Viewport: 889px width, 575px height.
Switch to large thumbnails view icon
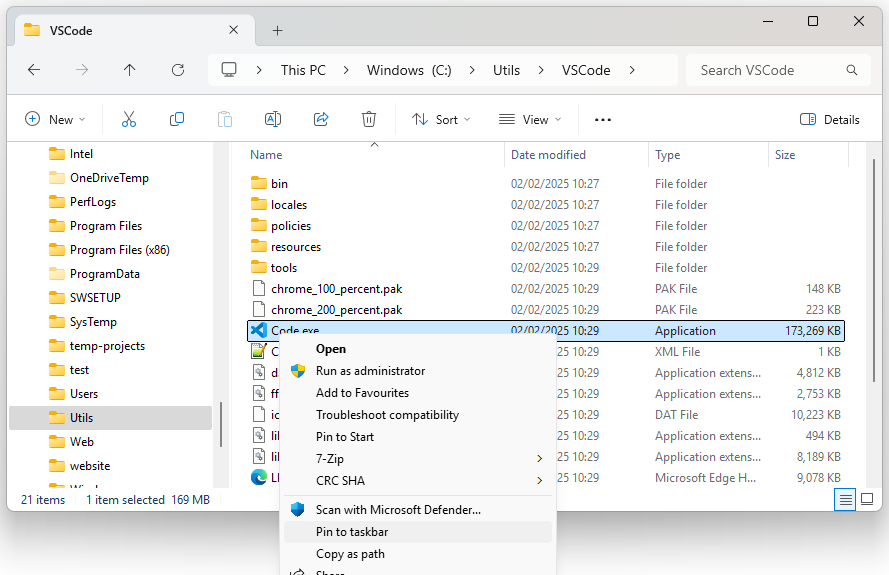coord(867,500)
